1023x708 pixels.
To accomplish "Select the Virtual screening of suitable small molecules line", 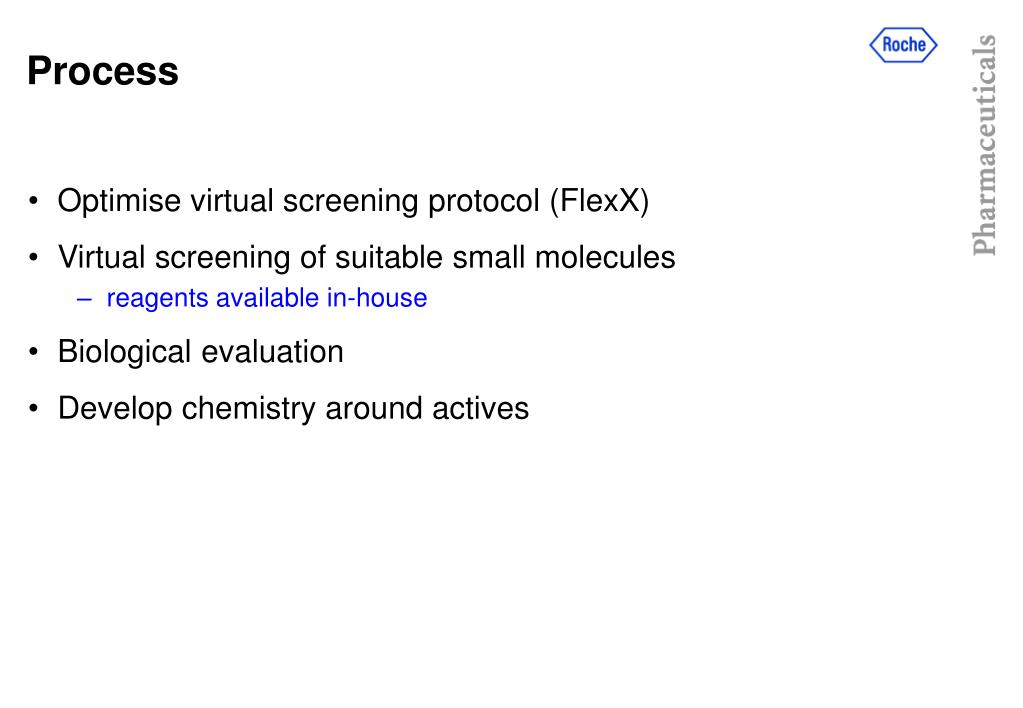I will click(366, 257).
